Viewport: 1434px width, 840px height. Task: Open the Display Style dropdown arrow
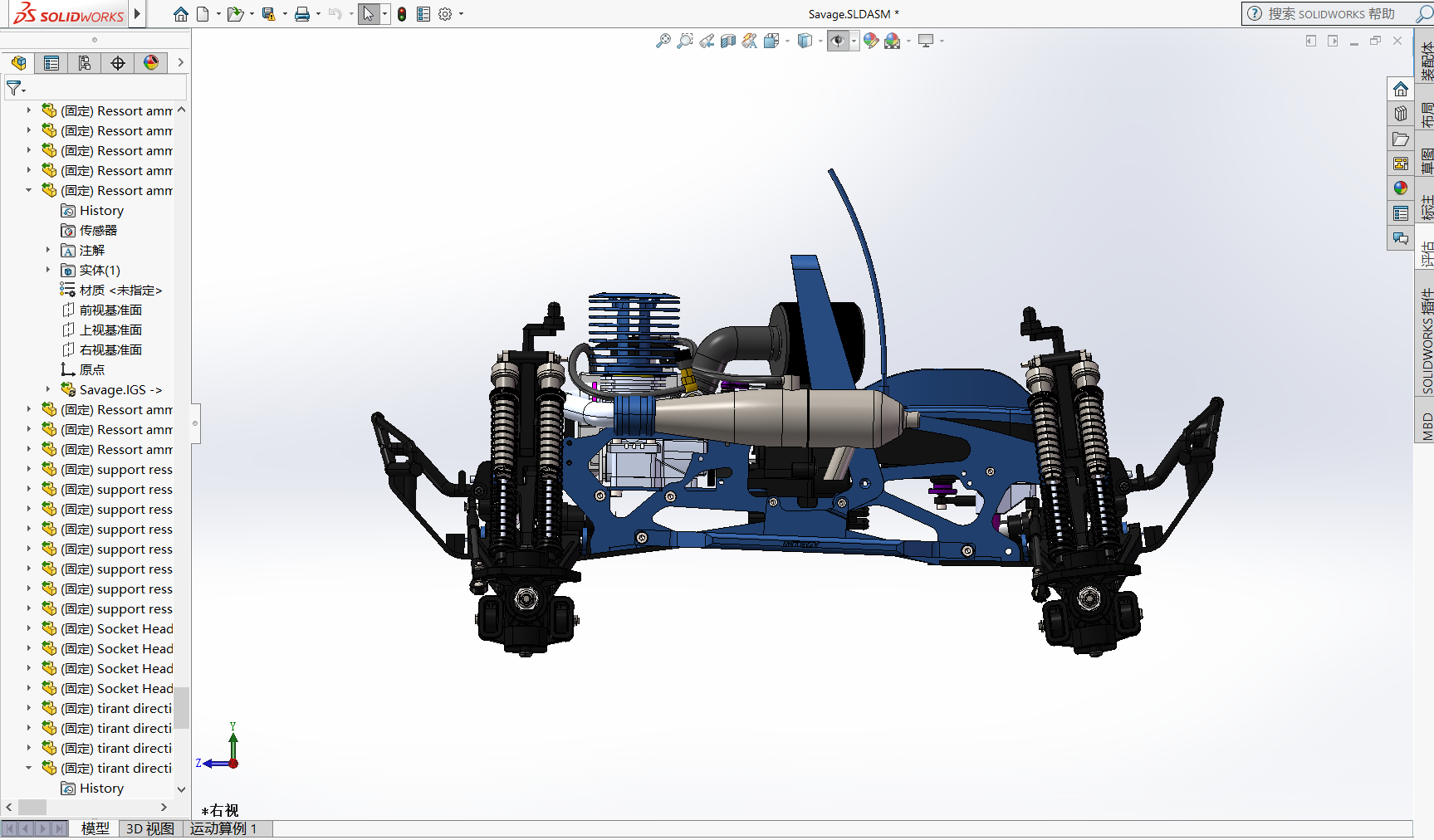pos(822,41)
